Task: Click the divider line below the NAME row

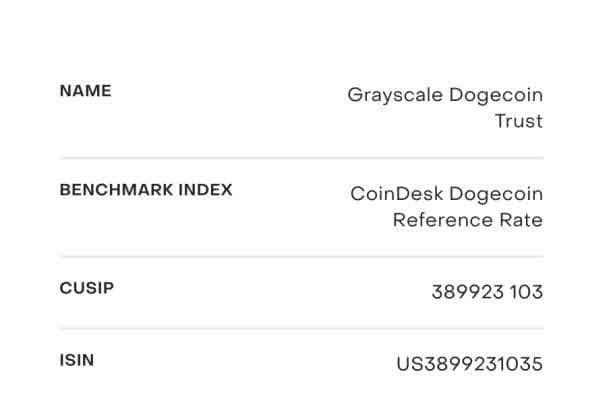Action: [x=301, y=158]
